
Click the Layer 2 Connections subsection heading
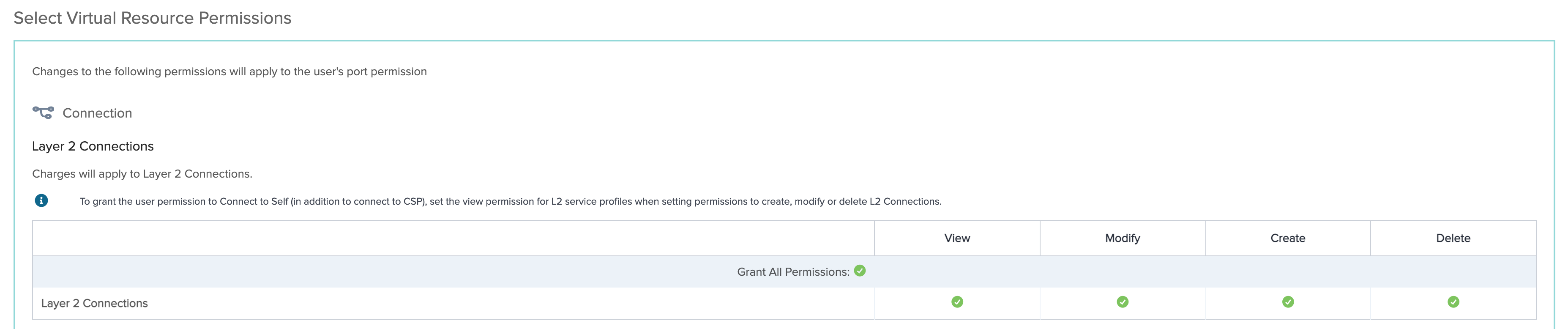click(x=93, y=146)
